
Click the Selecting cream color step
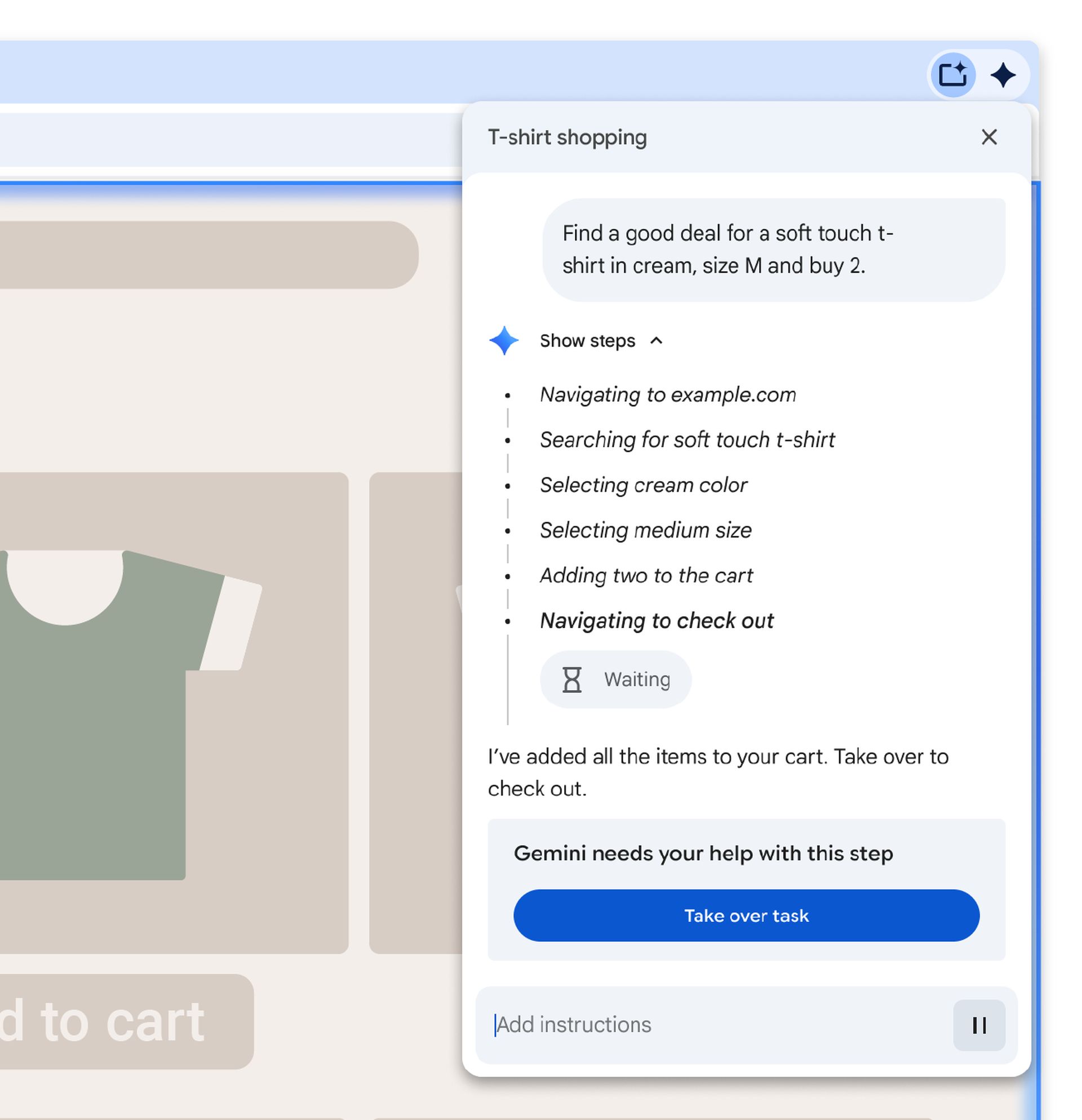click(644, 485)
